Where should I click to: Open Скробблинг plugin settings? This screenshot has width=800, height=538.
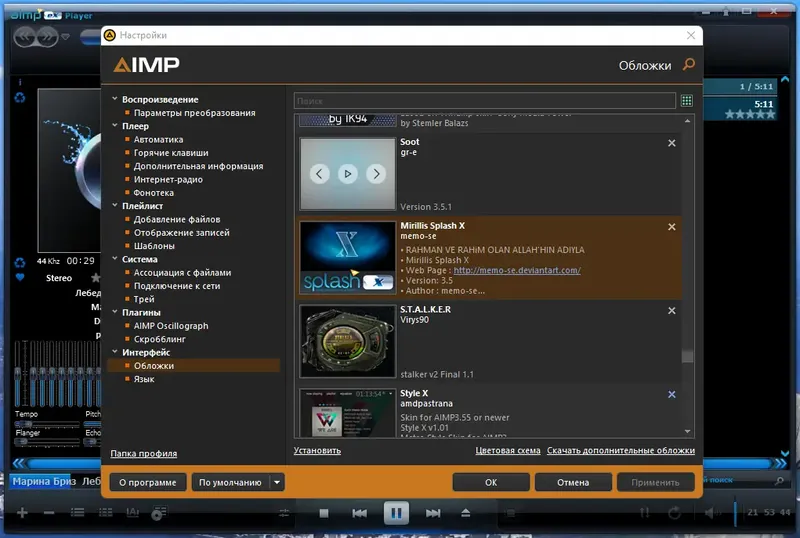point(160,339)
